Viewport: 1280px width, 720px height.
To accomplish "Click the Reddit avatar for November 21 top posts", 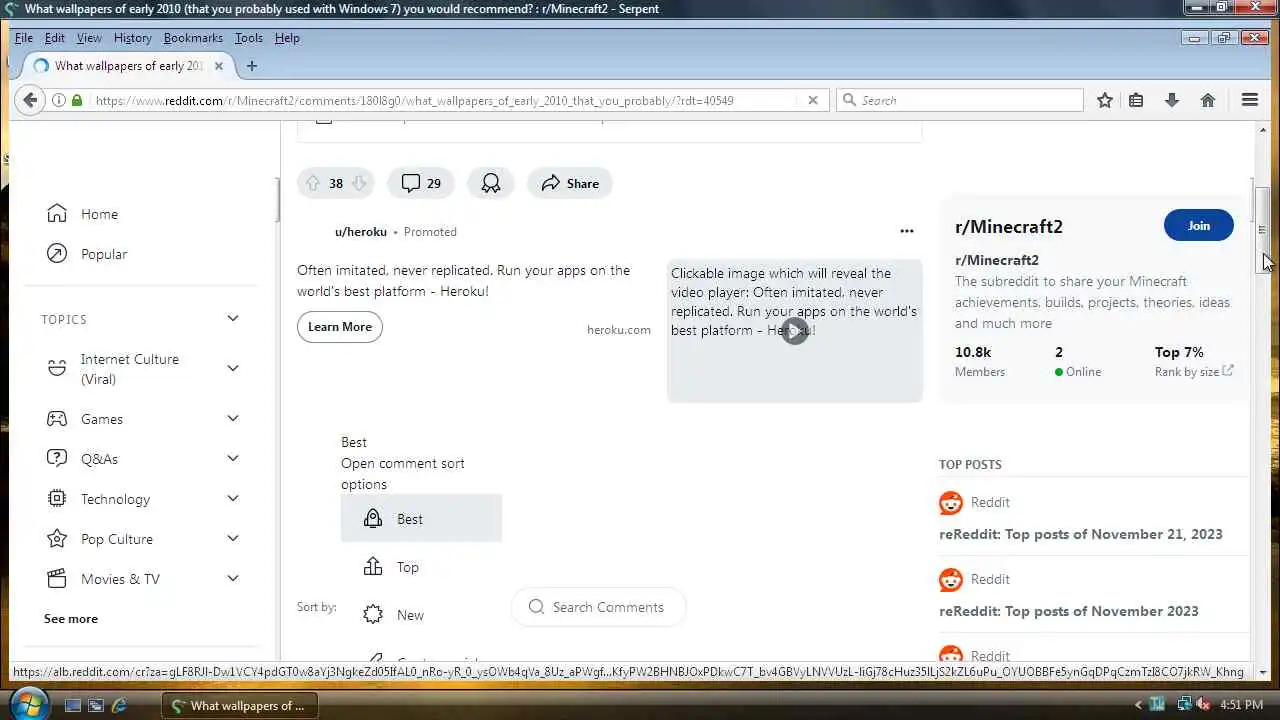I will (951, 503).
